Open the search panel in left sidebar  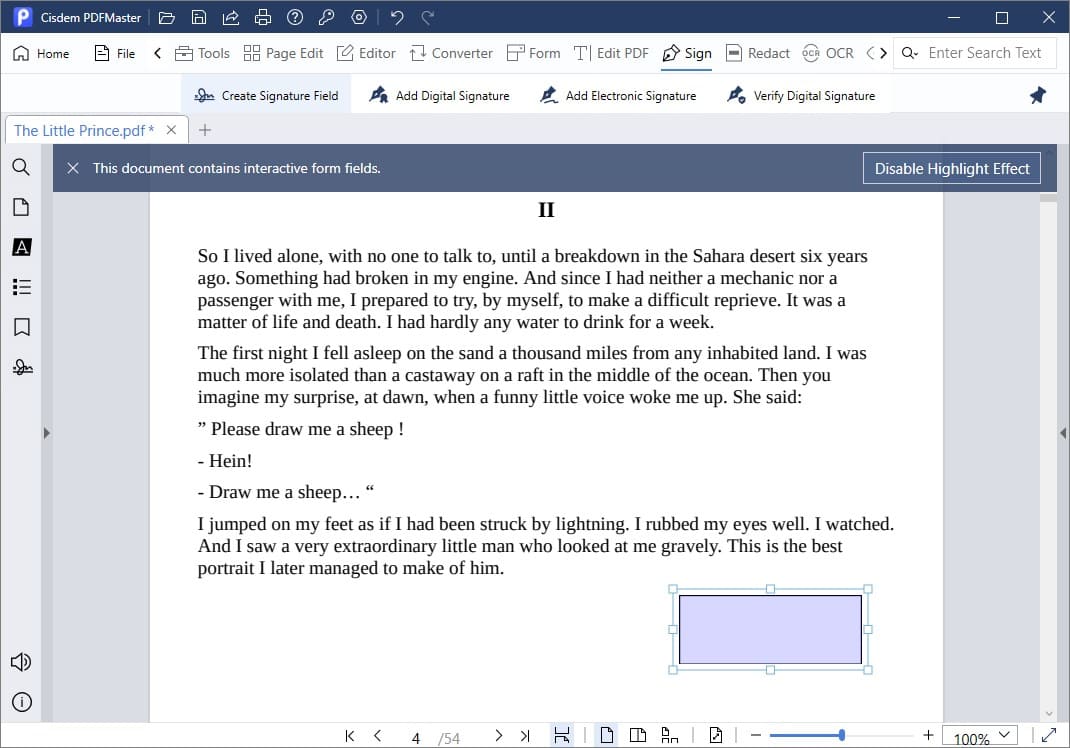tap(21, 167)
